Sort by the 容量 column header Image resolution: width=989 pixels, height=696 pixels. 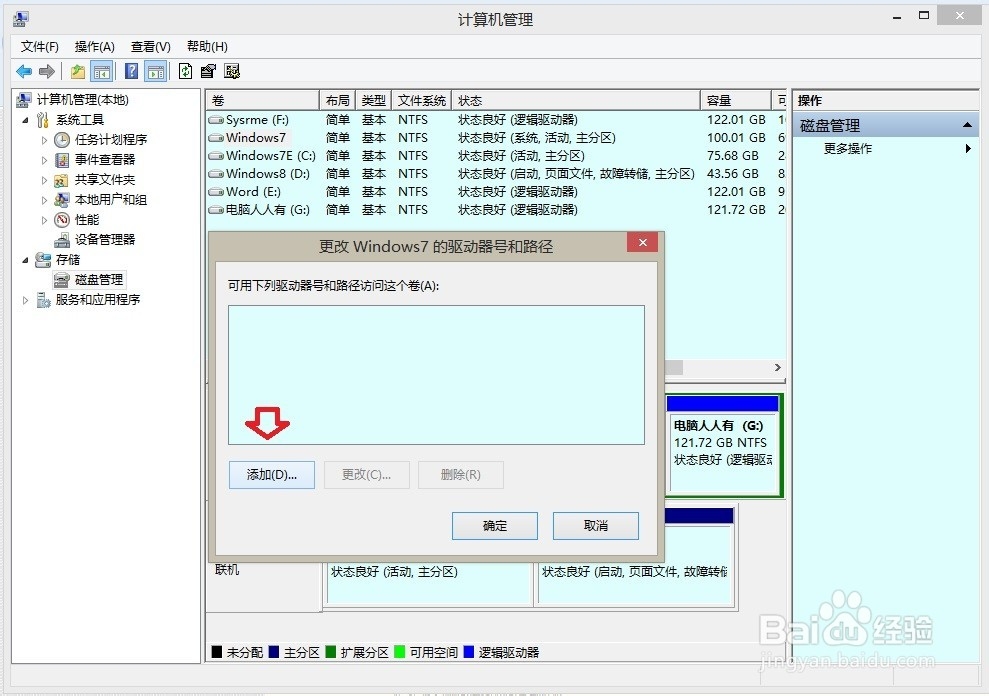(736, 100)
